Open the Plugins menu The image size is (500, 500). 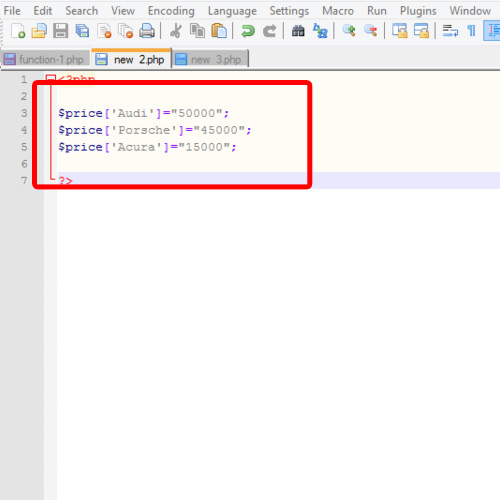pyautogui.click(x=418, y=11)
